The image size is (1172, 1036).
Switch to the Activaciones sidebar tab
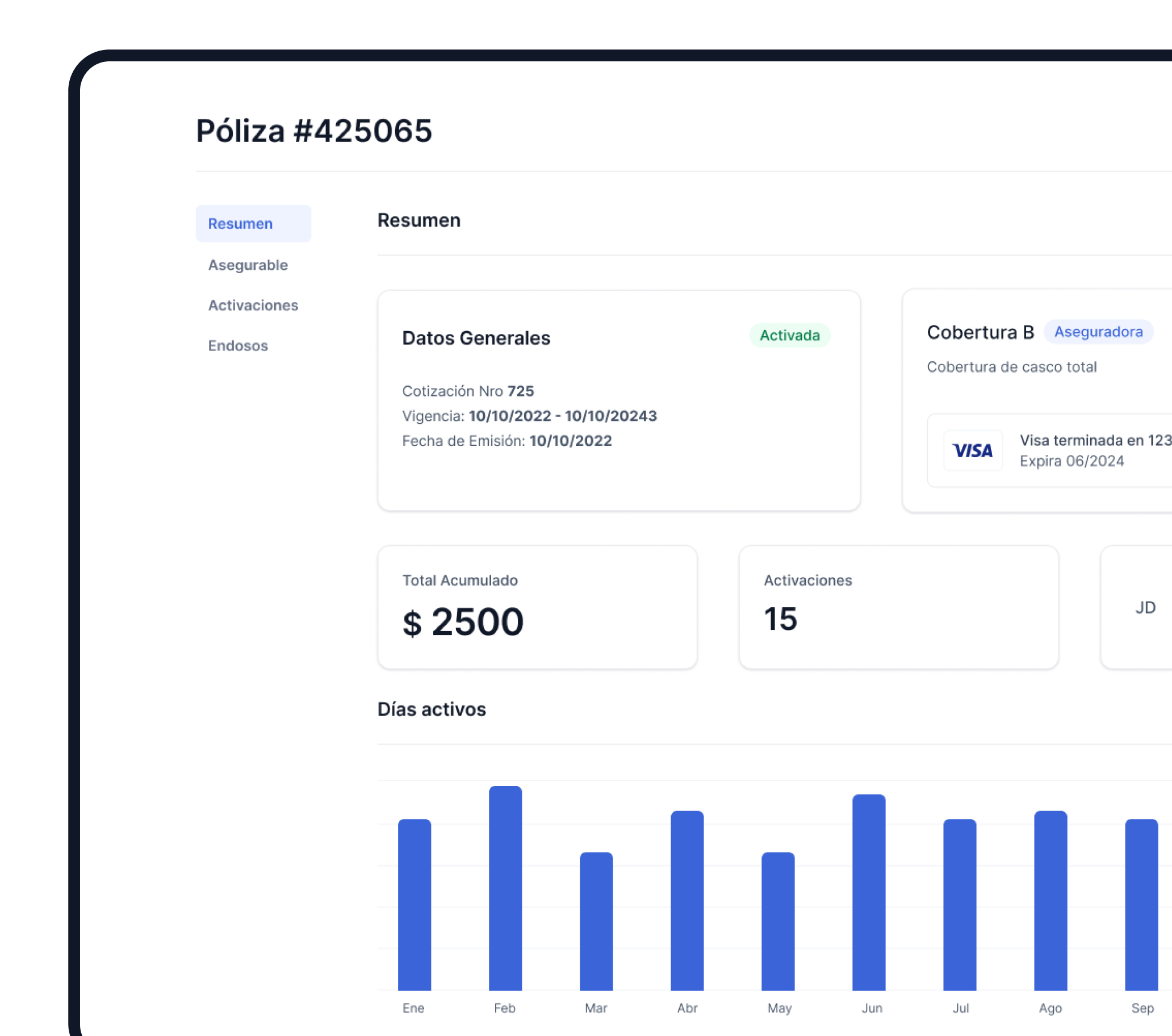[x=253, y=305]
